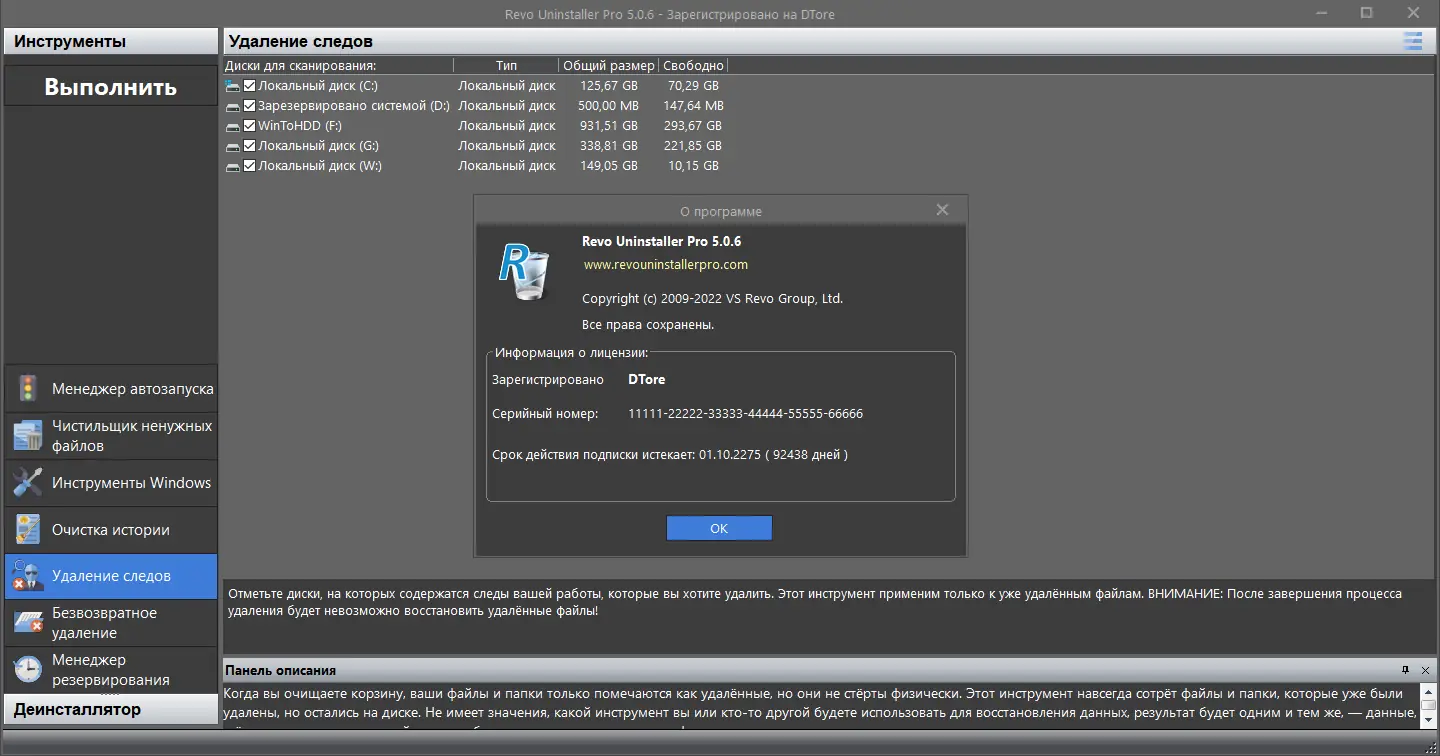This screenshot has width=1440, height=756.
Task: Sort by the Общий размер column header
Action: pos(608,64)
